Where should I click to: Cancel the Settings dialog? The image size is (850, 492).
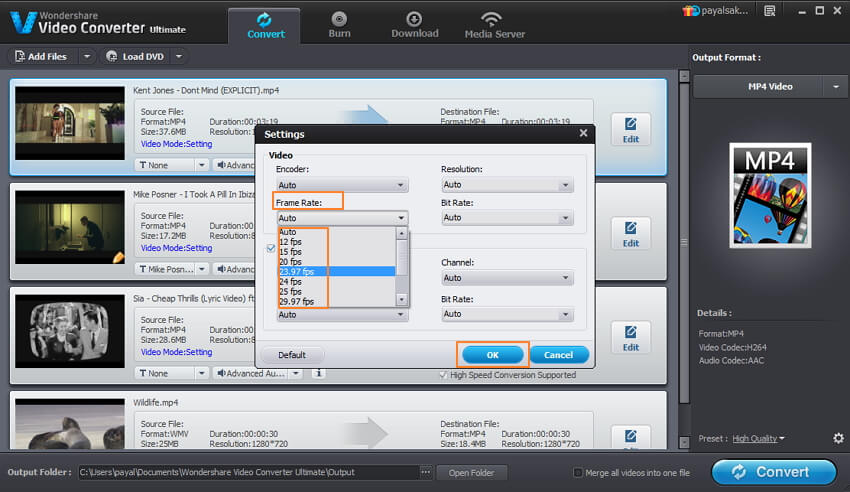[559, 355]
